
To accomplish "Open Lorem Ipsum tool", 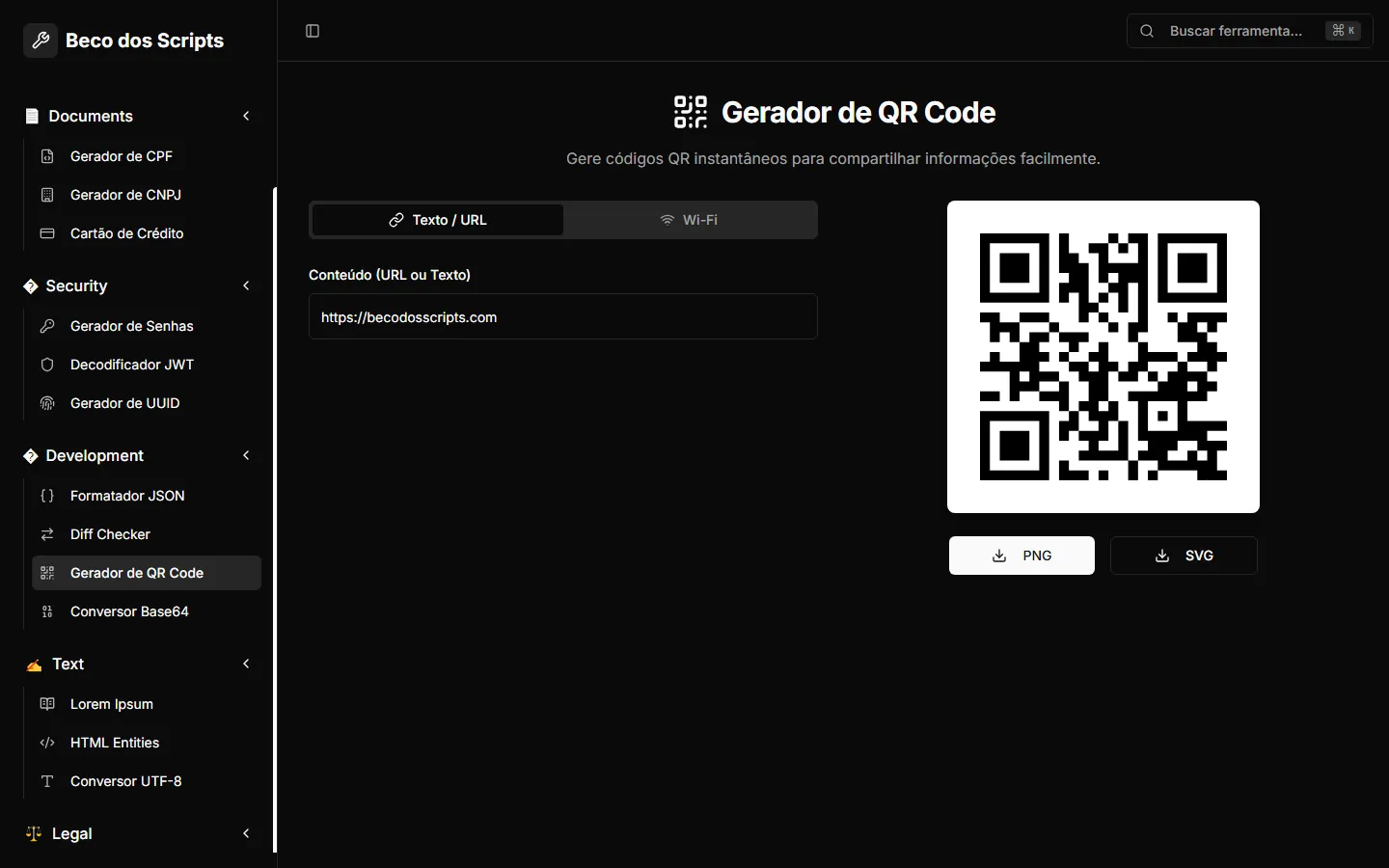I will [147, 704].
